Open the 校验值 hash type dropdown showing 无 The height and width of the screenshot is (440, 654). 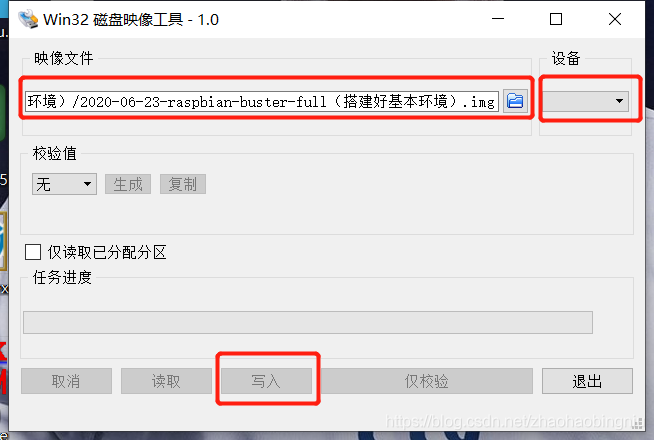point(64,184)
